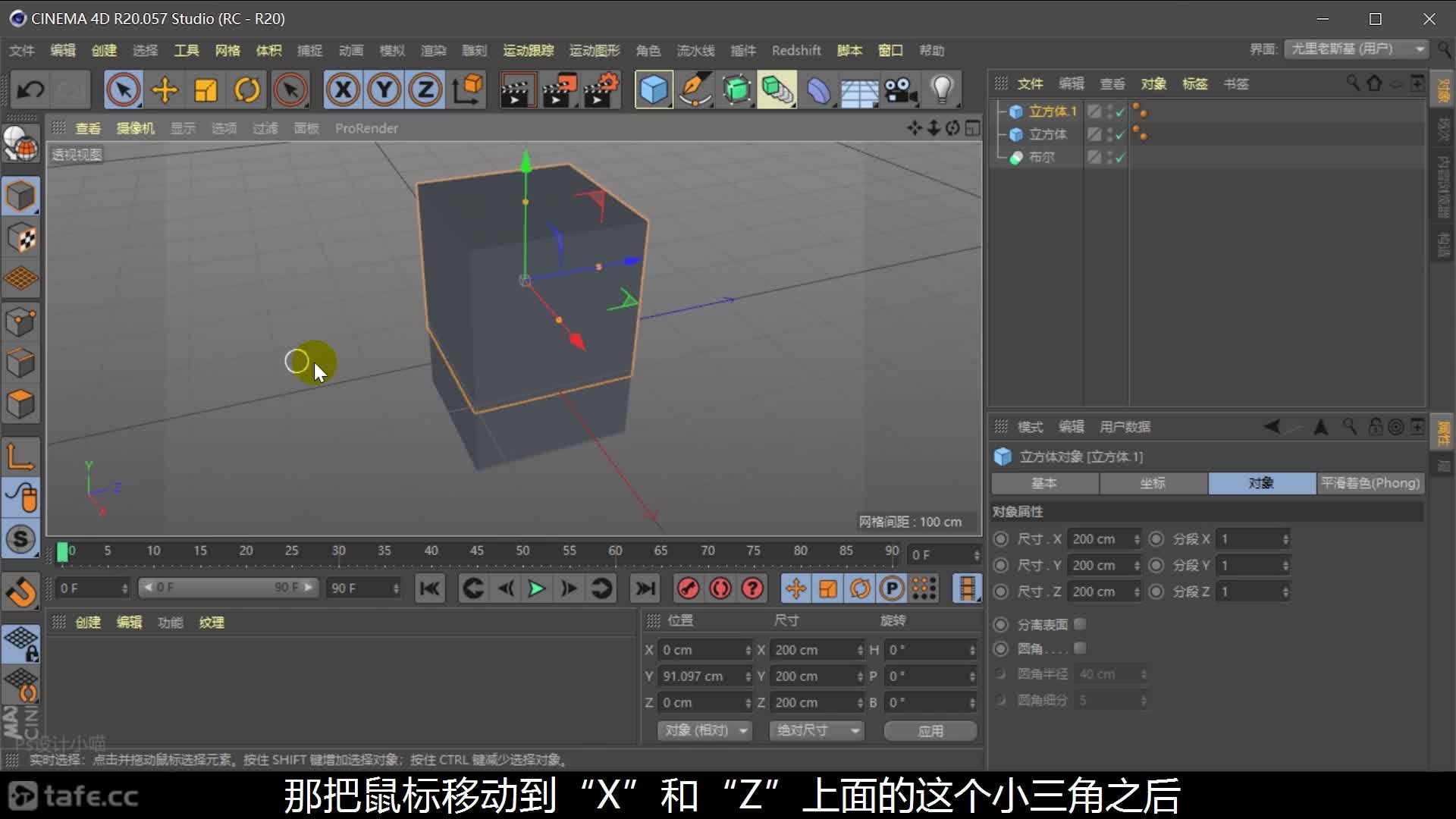Click 应用 button

point(930,731)
